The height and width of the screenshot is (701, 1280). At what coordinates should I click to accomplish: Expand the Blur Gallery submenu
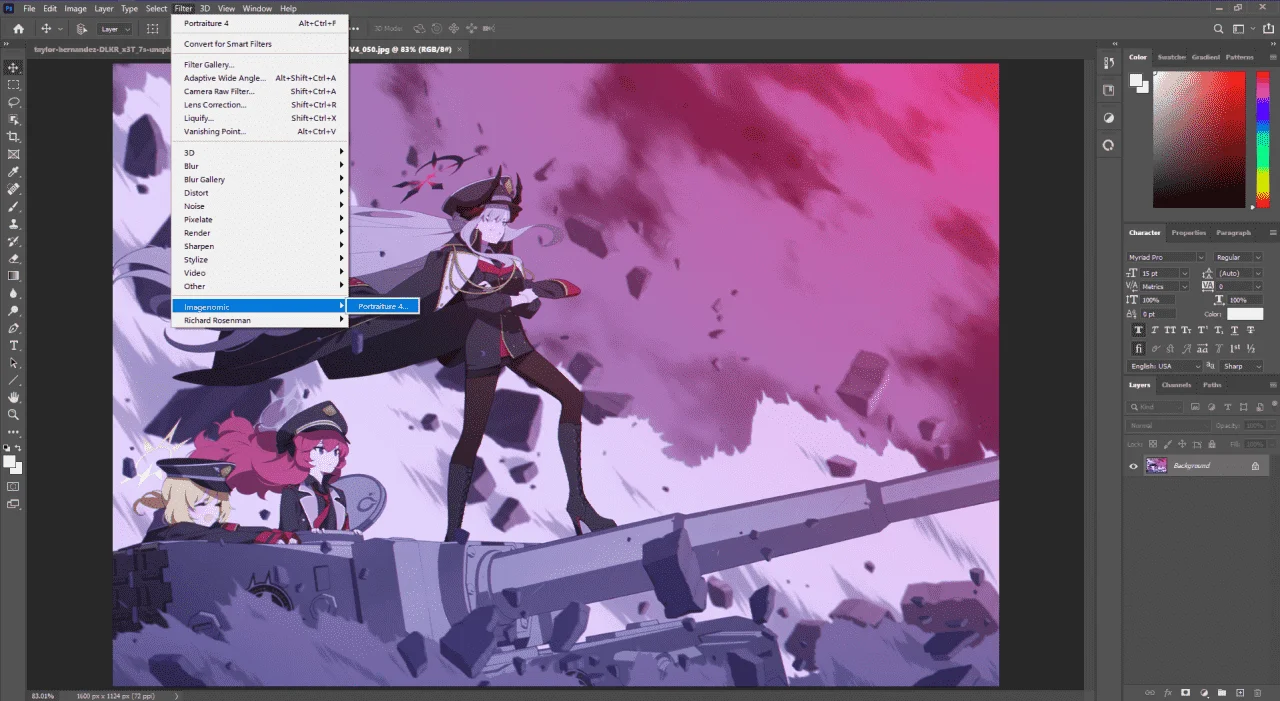click(x=259, y=179)
